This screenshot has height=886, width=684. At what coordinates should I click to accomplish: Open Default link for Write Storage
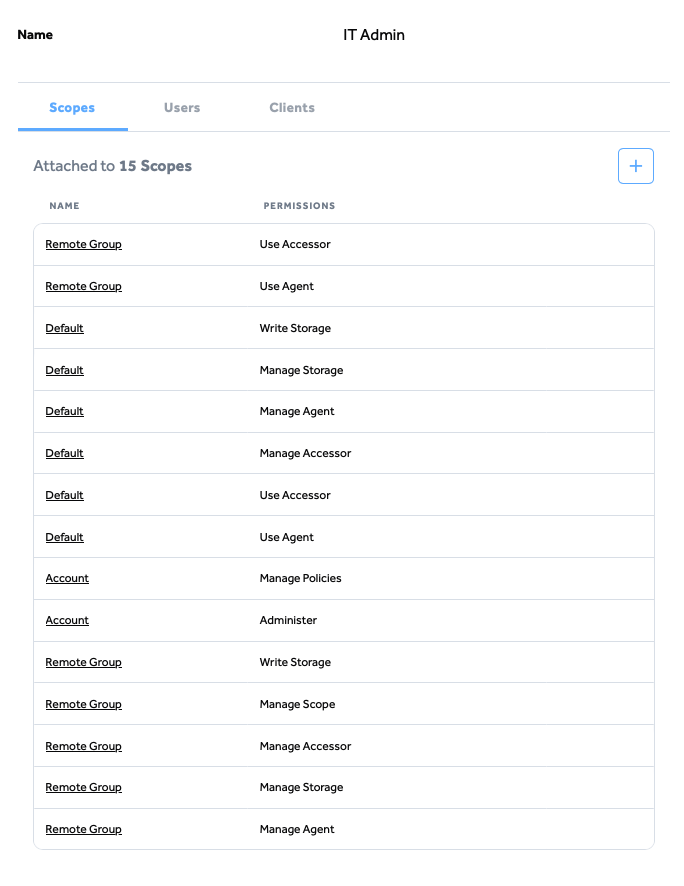(64, 328)
